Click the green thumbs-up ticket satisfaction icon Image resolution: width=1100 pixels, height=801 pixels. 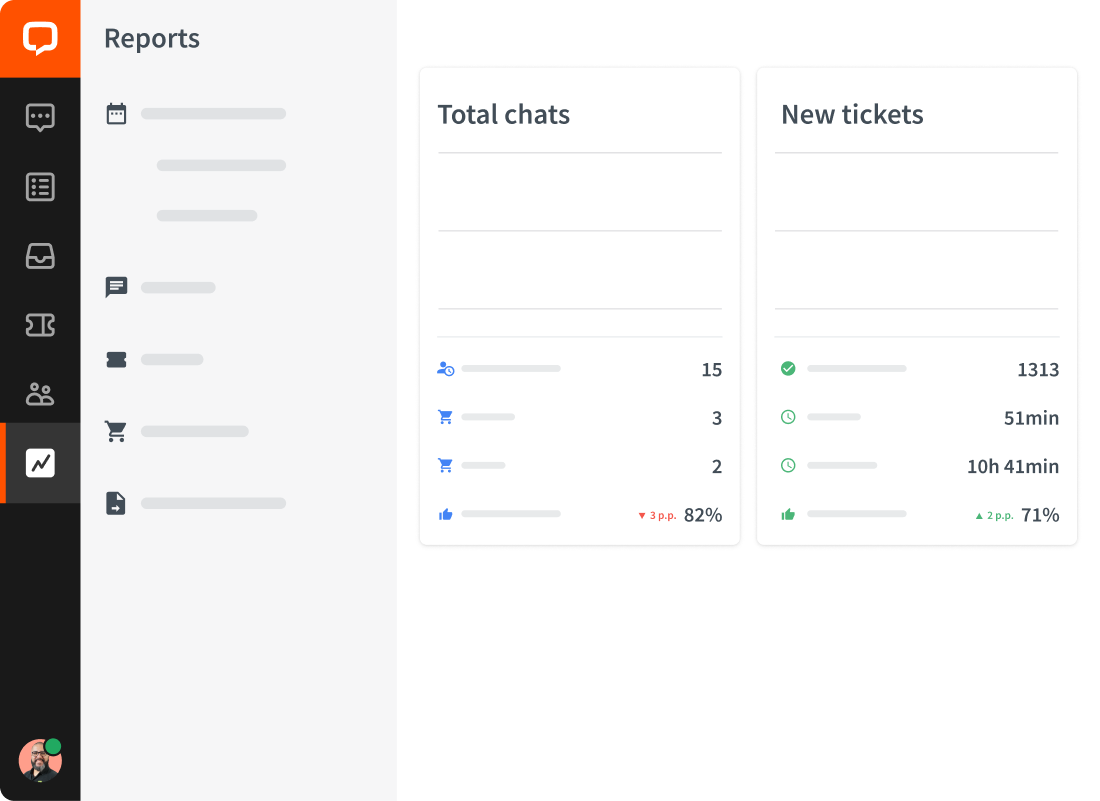tap(788, 515)
